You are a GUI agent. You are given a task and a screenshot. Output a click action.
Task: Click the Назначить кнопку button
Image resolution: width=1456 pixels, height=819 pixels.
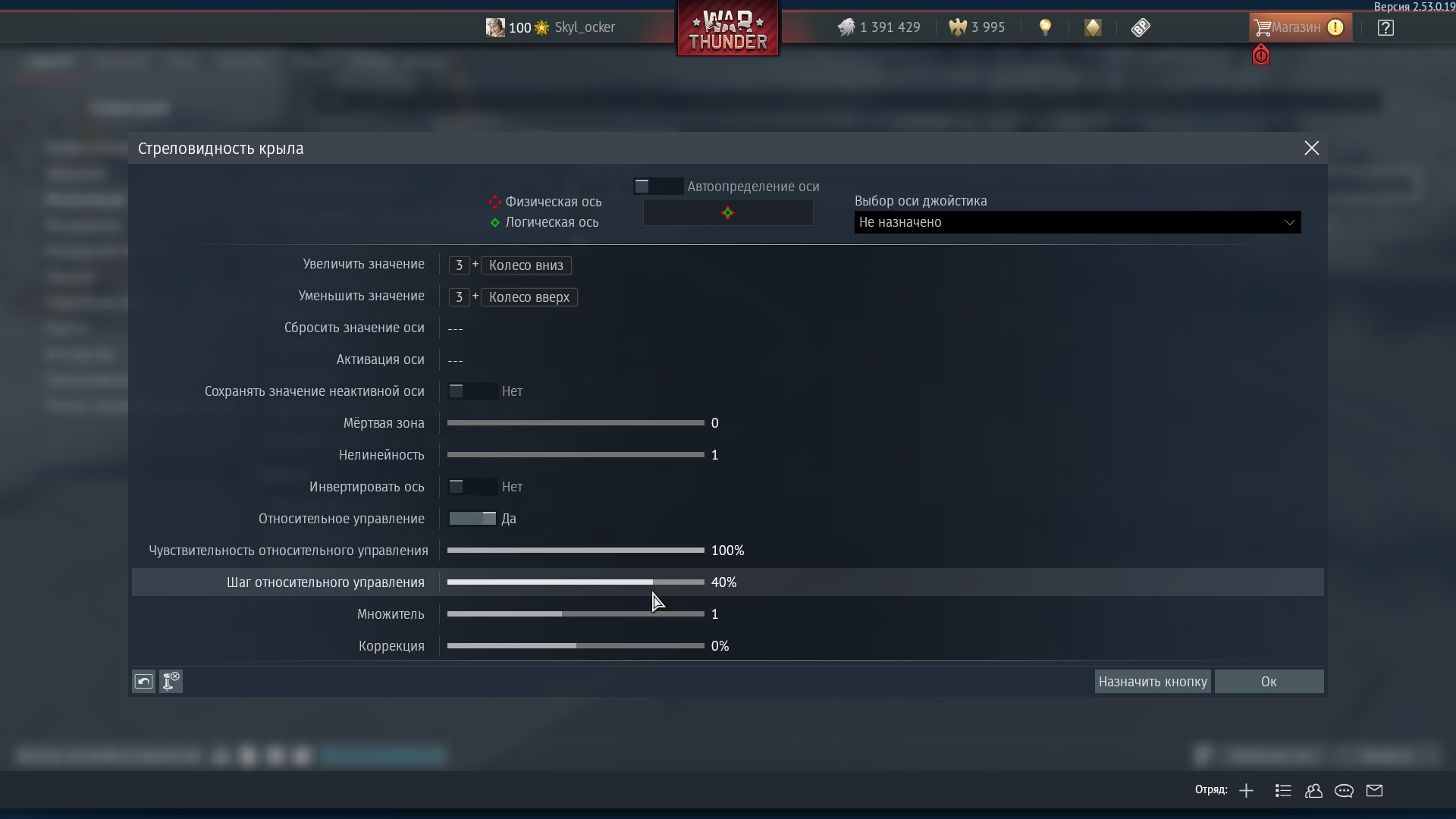(1152, 682)
